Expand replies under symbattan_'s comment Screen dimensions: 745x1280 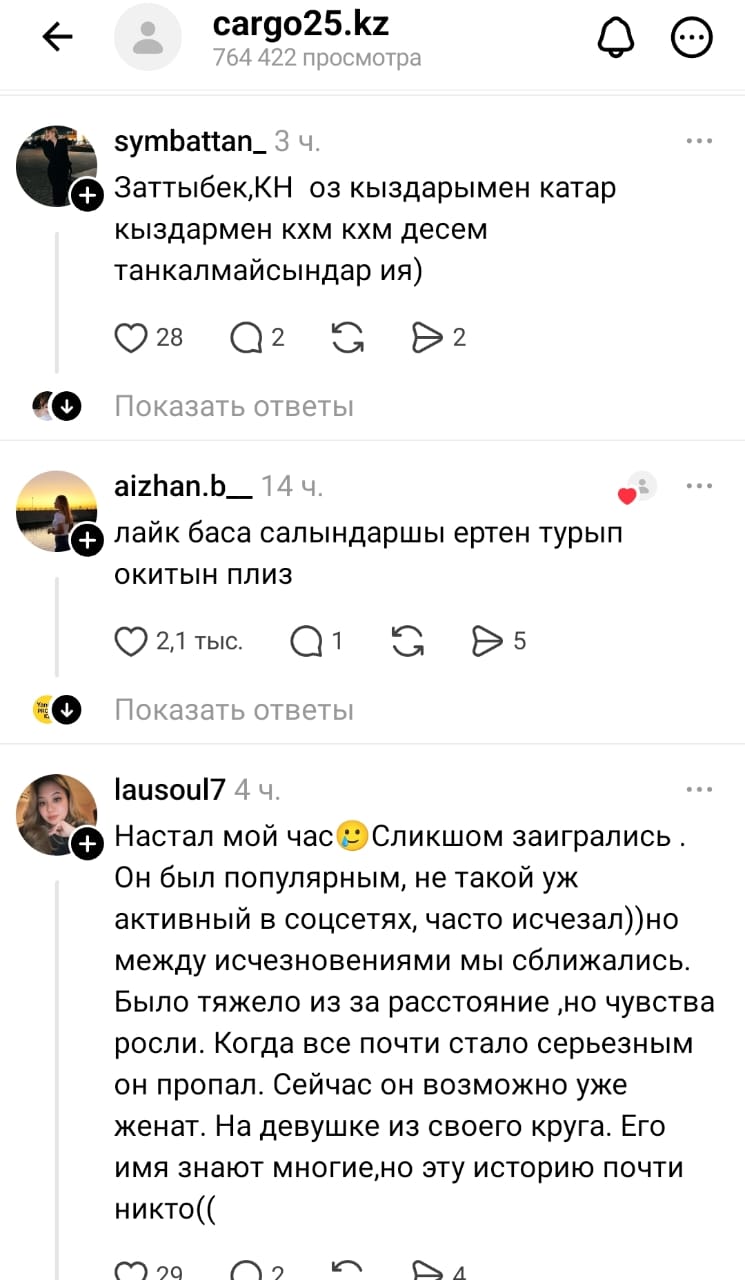(234, 407)
